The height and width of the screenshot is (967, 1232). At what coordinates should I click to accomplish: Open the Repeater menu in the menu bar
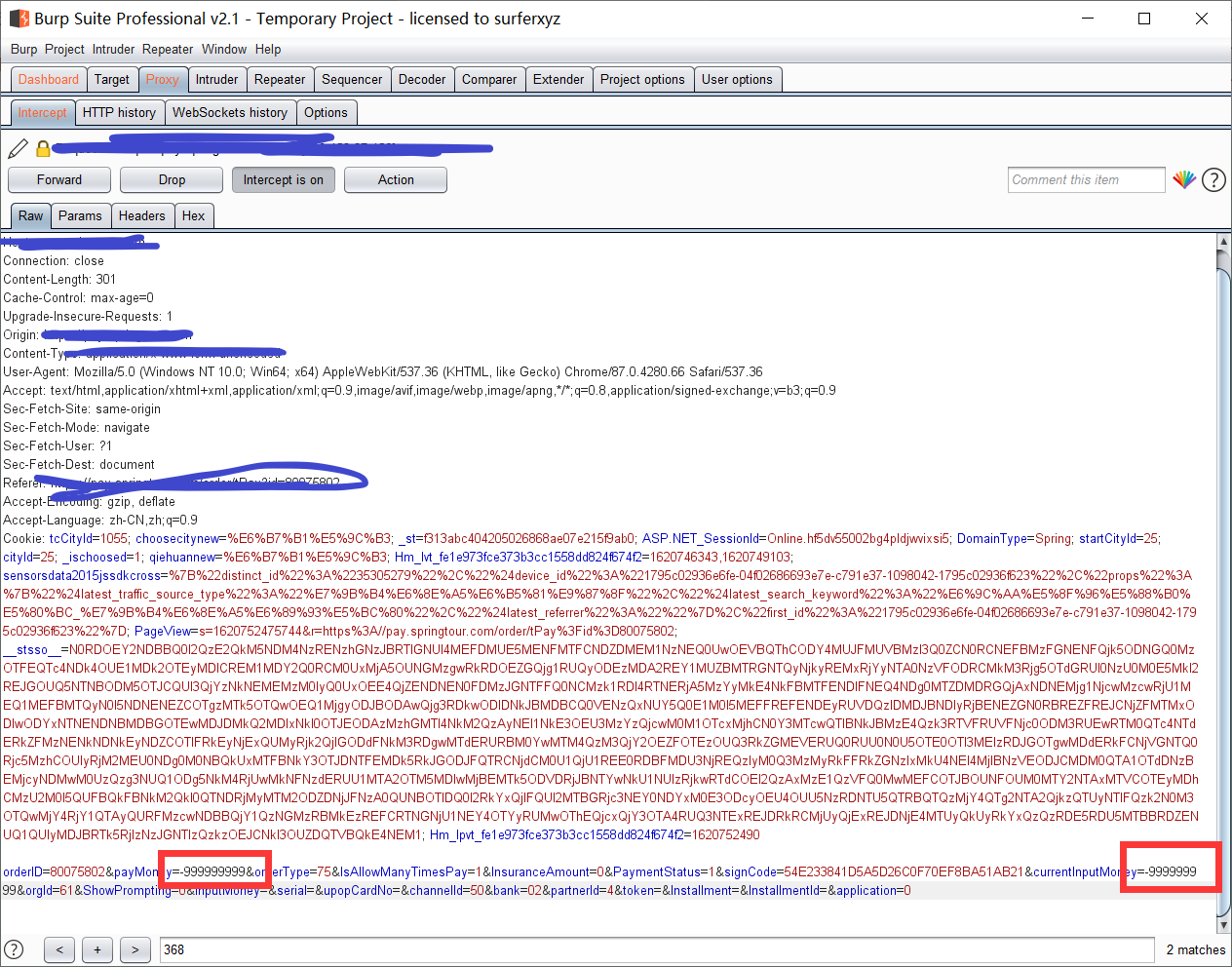pos(168,49)
